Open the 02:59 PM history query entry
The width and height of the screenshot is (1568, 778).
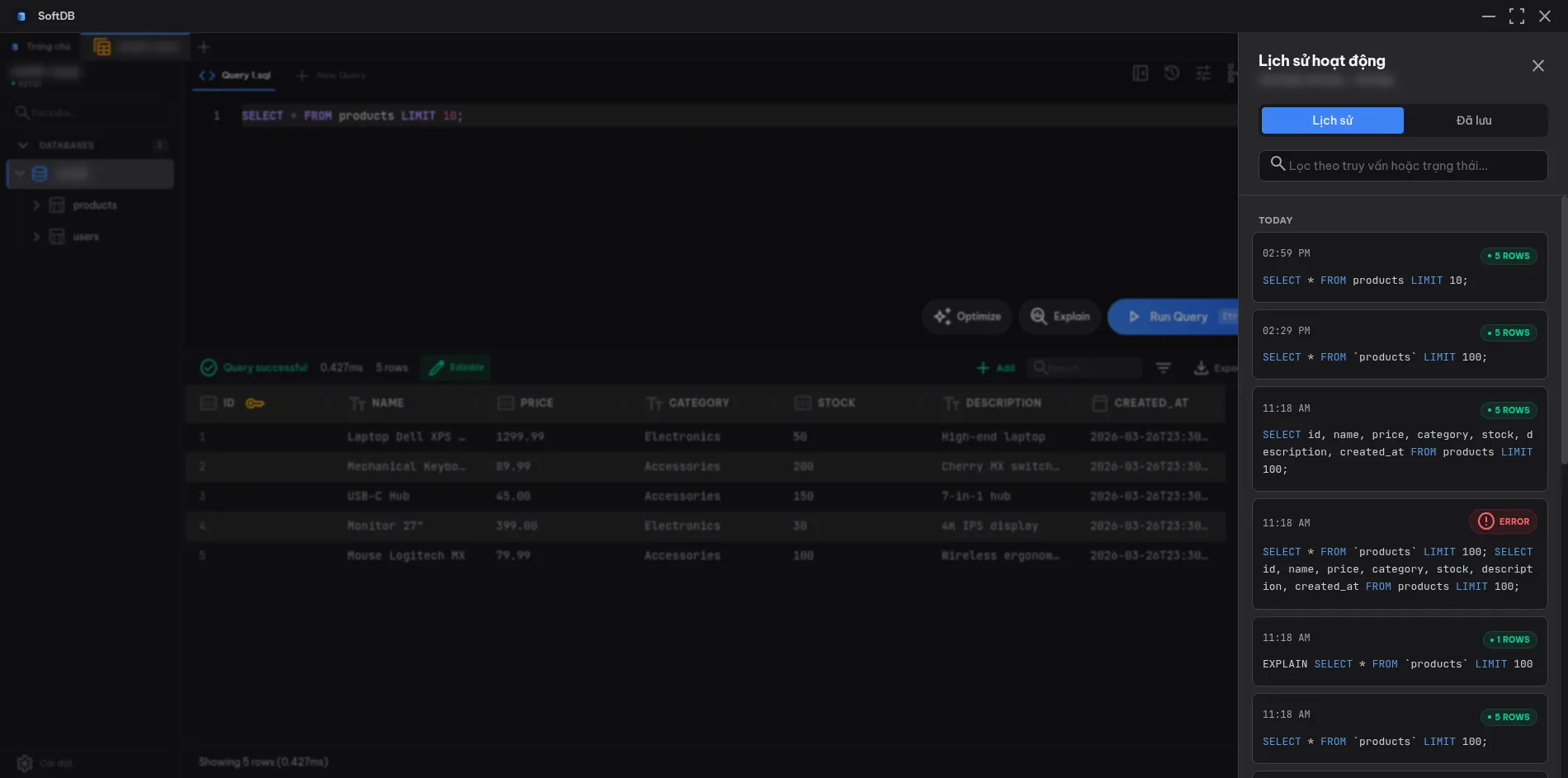click(1399, 267)
